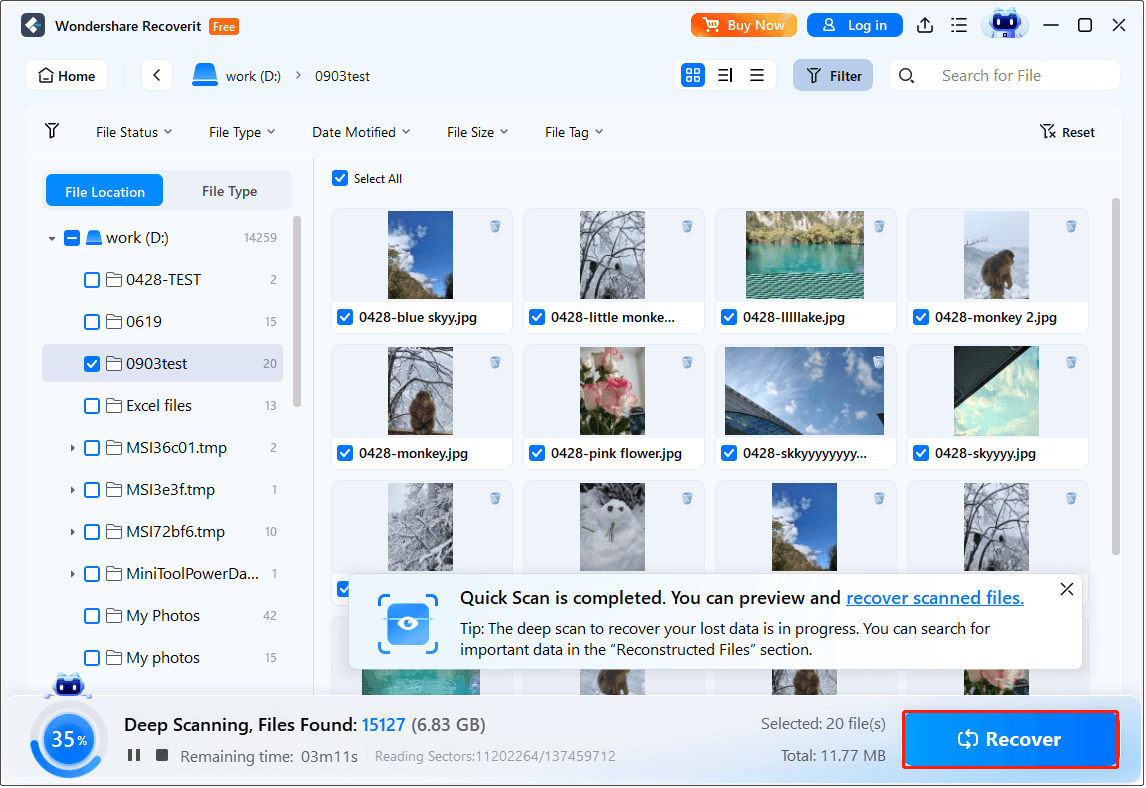Uncheck the 0903test folder checkbox
1146x788 pixels.
92,364
